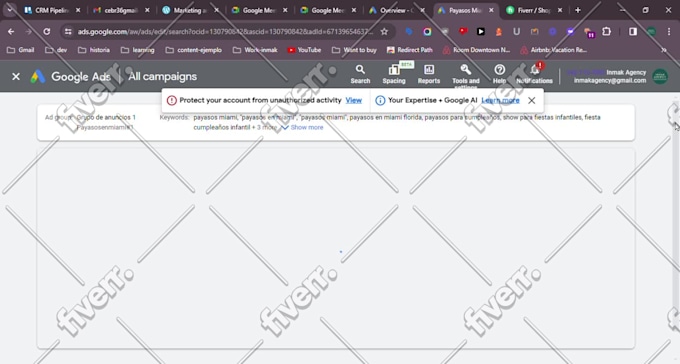
Task: Open the Notifications bell
Action: click(535, 74)
